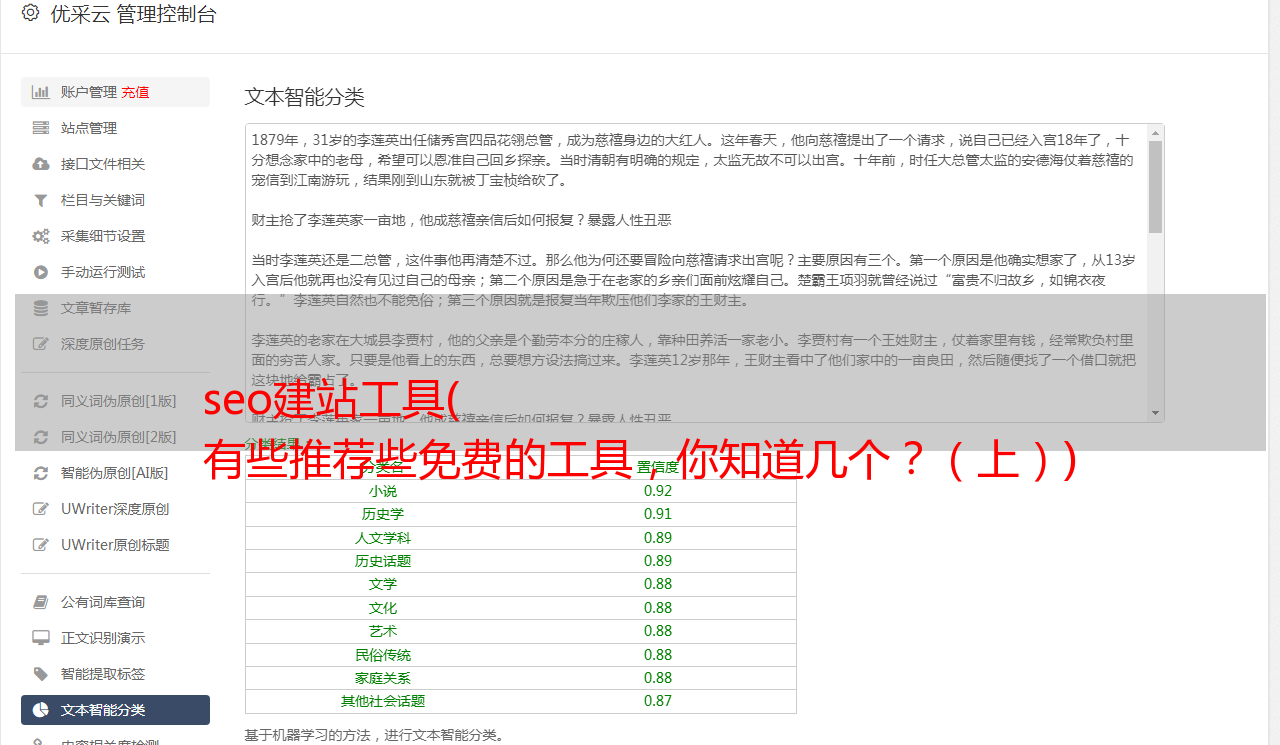This screenshot has height=745, width=1280.
Task: Open 文章暂存库 from sidebar
Action: (x=115, y=308)
